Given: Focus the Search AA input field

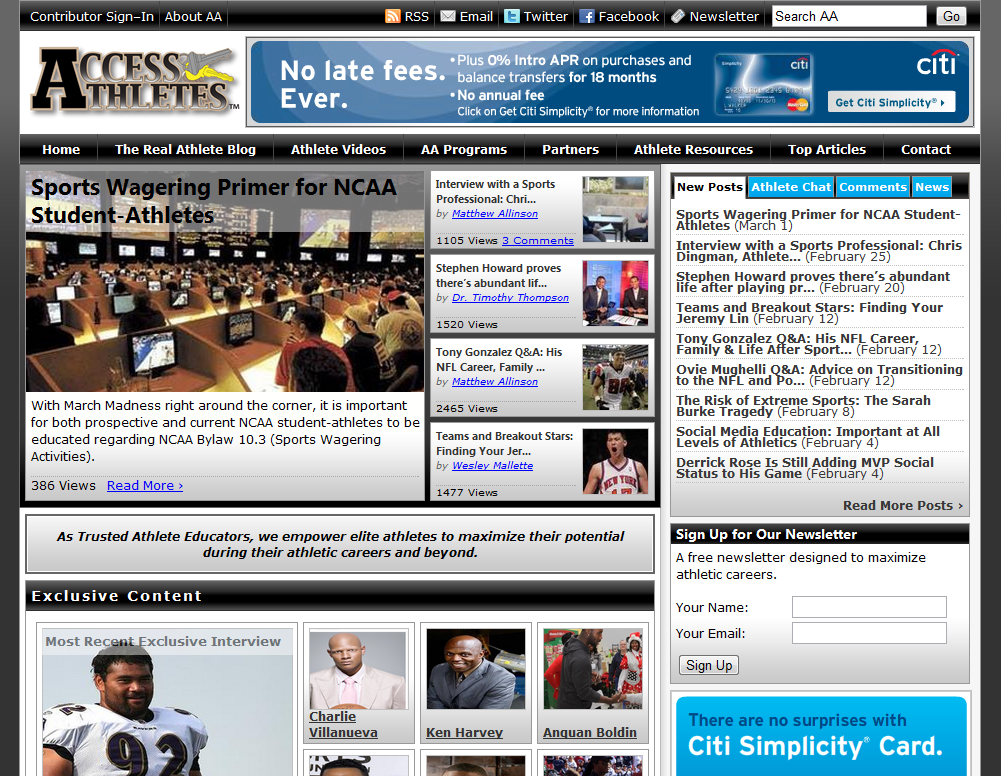Looking at the screenshot, I should tap(848, 16).
